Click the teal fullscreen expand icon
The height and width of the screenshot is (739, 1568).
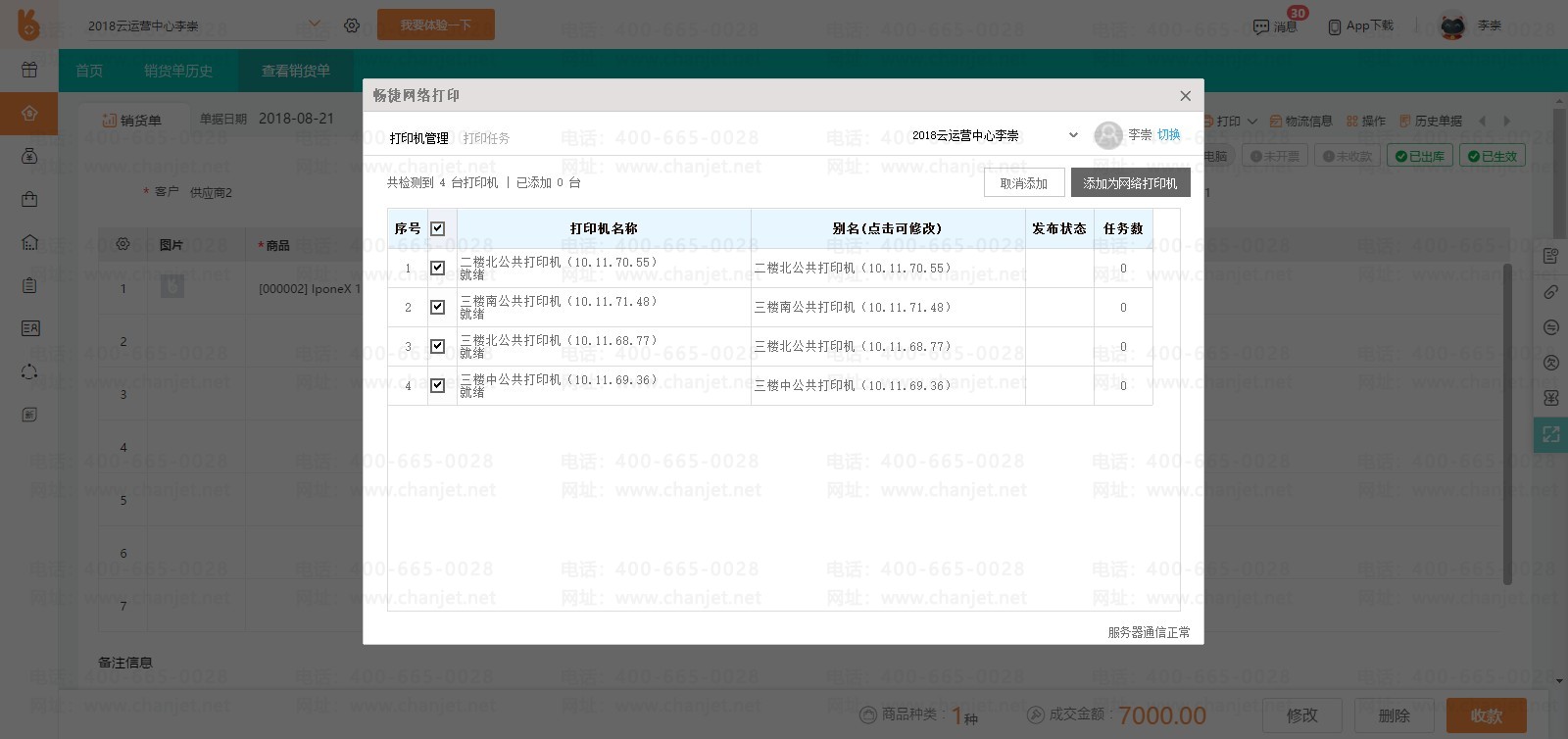point(1550,434)
